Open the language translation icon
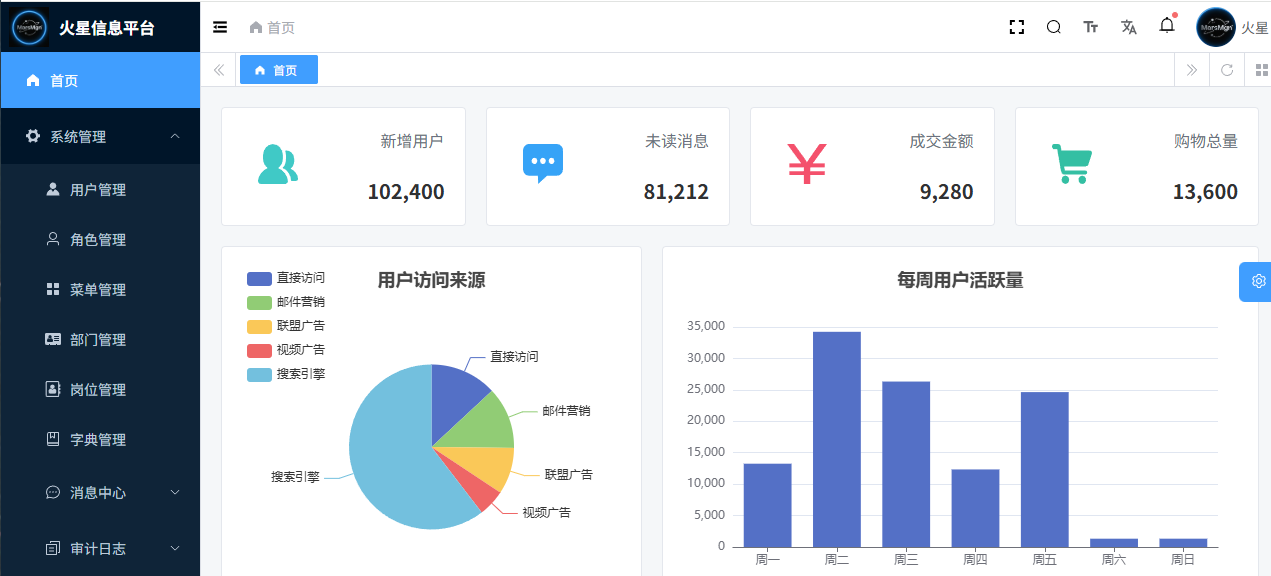1271x576 pixels. pos(1129,27)
